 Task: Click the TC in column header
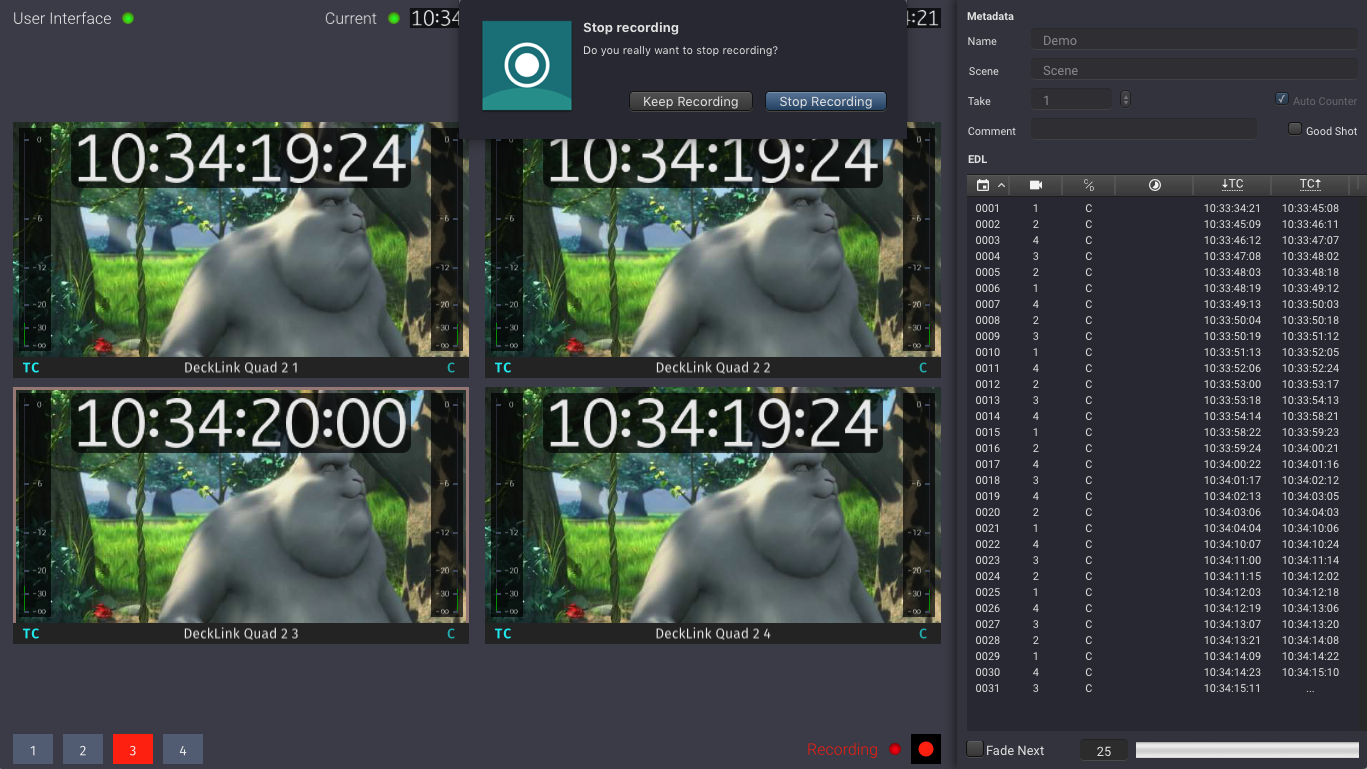click(1232, 185)
